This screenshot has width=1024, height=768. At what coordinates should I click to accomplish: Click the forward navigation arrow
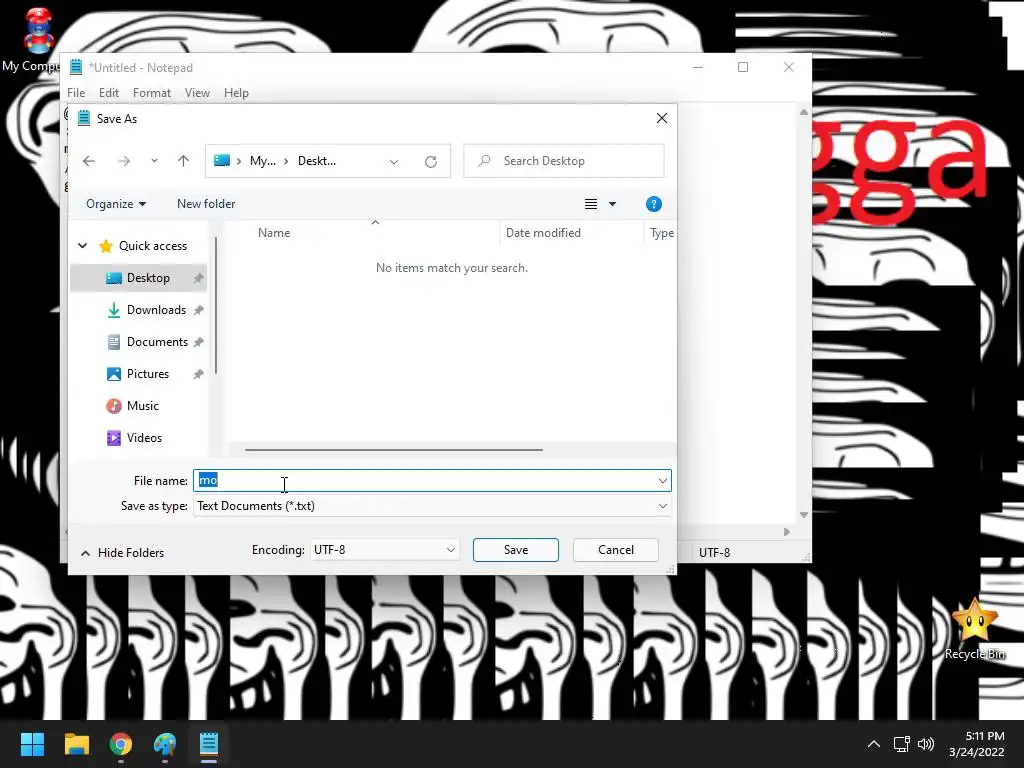pos(123,161)
